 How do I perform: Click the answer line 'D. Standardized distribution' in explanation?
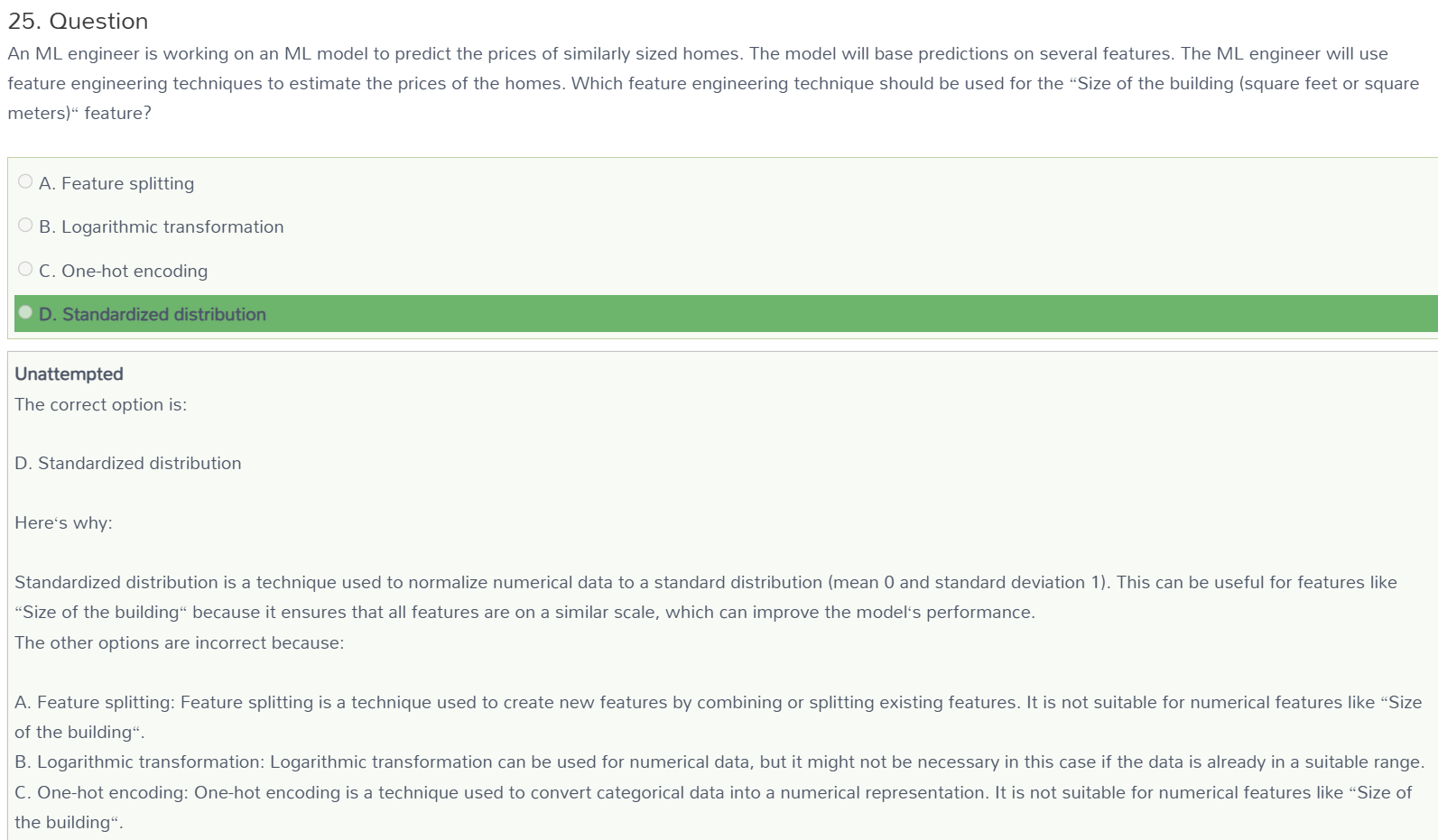point(128,463)
